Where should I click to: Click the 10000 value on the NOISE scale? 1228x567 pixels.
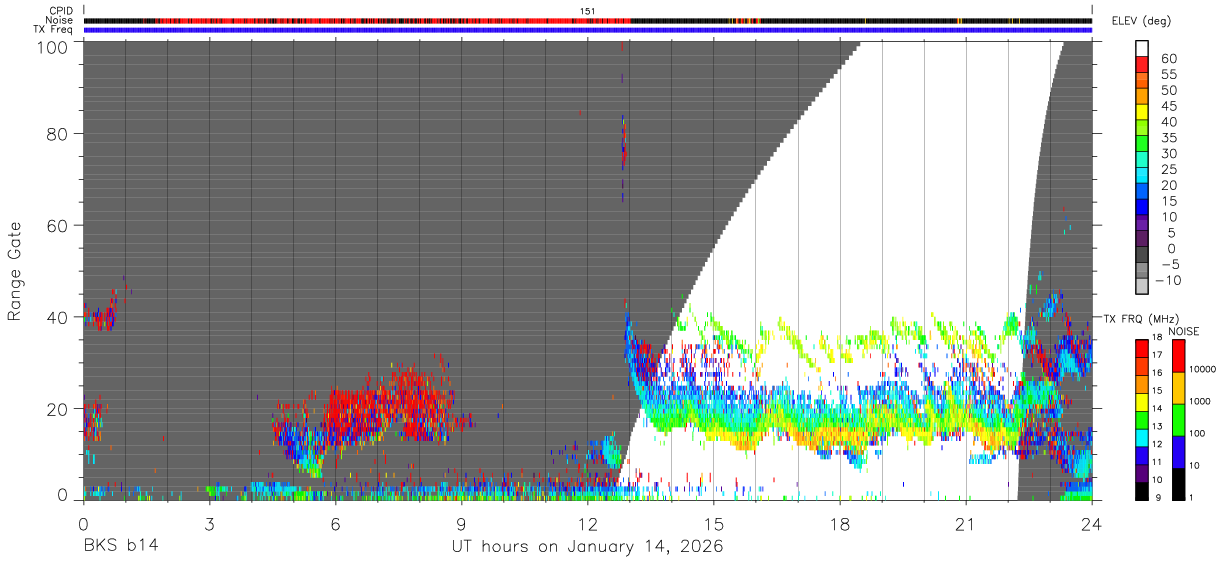coord(1205,368)
